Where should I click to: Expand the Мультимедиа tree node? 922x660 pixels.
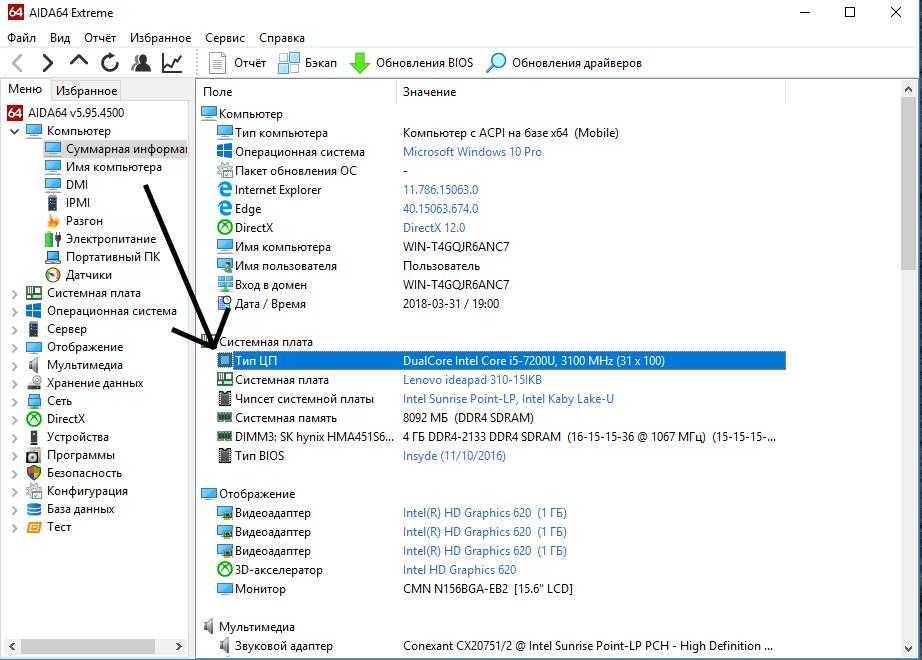[x=15, y=366]
